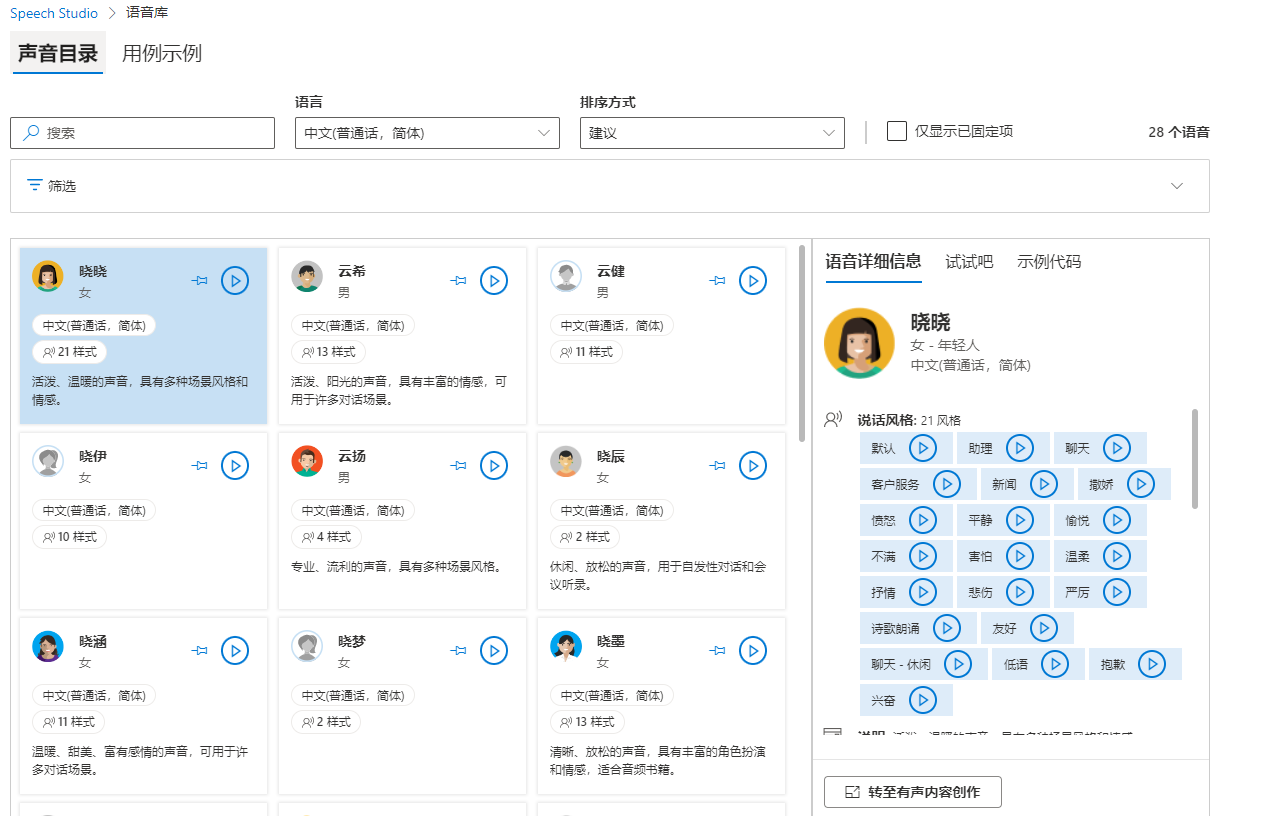This screenshot has height=816, width=1272.
Task: Play the 抱歉 style audio sample
Action: click(x=1152, y=664)
